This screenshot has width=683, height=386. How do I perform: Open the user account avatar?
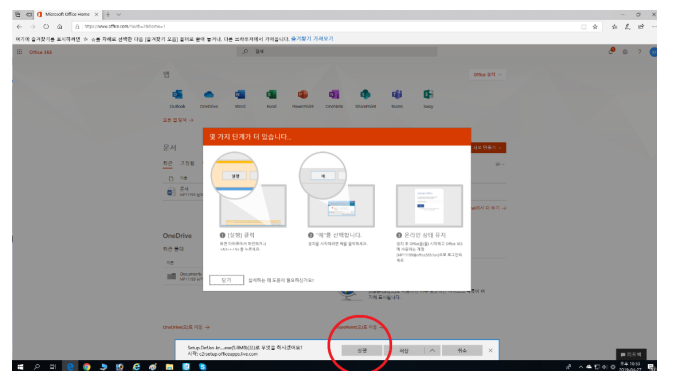[653, 52]
